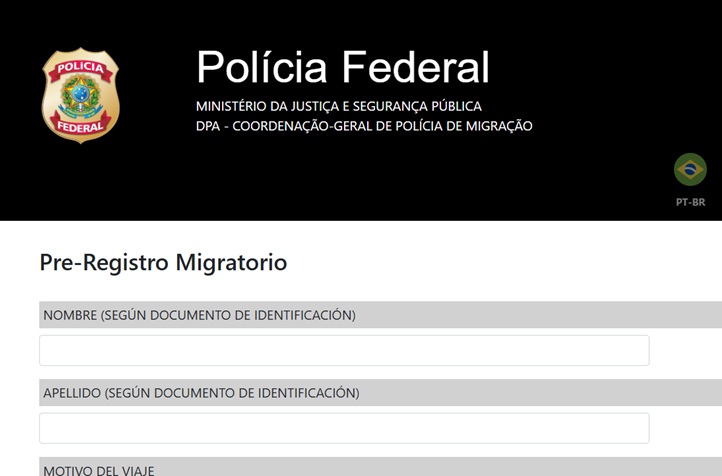This screenshot has width=722, height=476.
Task: Click the Polícia Federal gold badge logo
Action: point(80,95)
